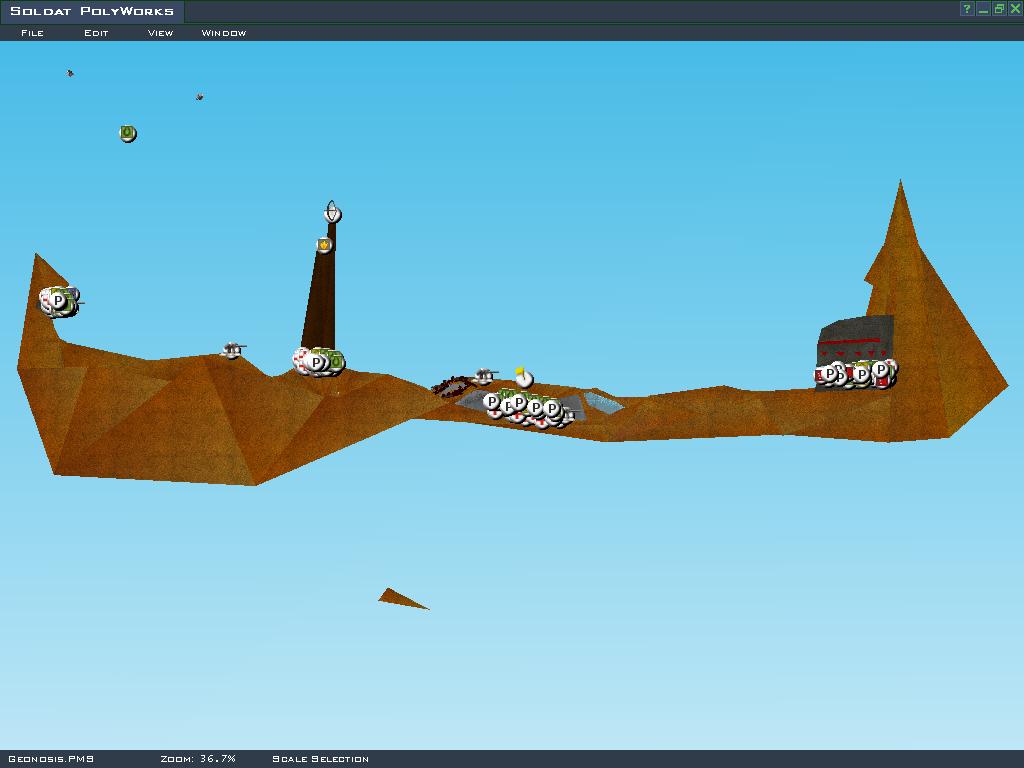The width and height of the screenshot is (1024, 768).
Task: Open the Window menu
Action: pyautogui.click(x=223, y=33)
